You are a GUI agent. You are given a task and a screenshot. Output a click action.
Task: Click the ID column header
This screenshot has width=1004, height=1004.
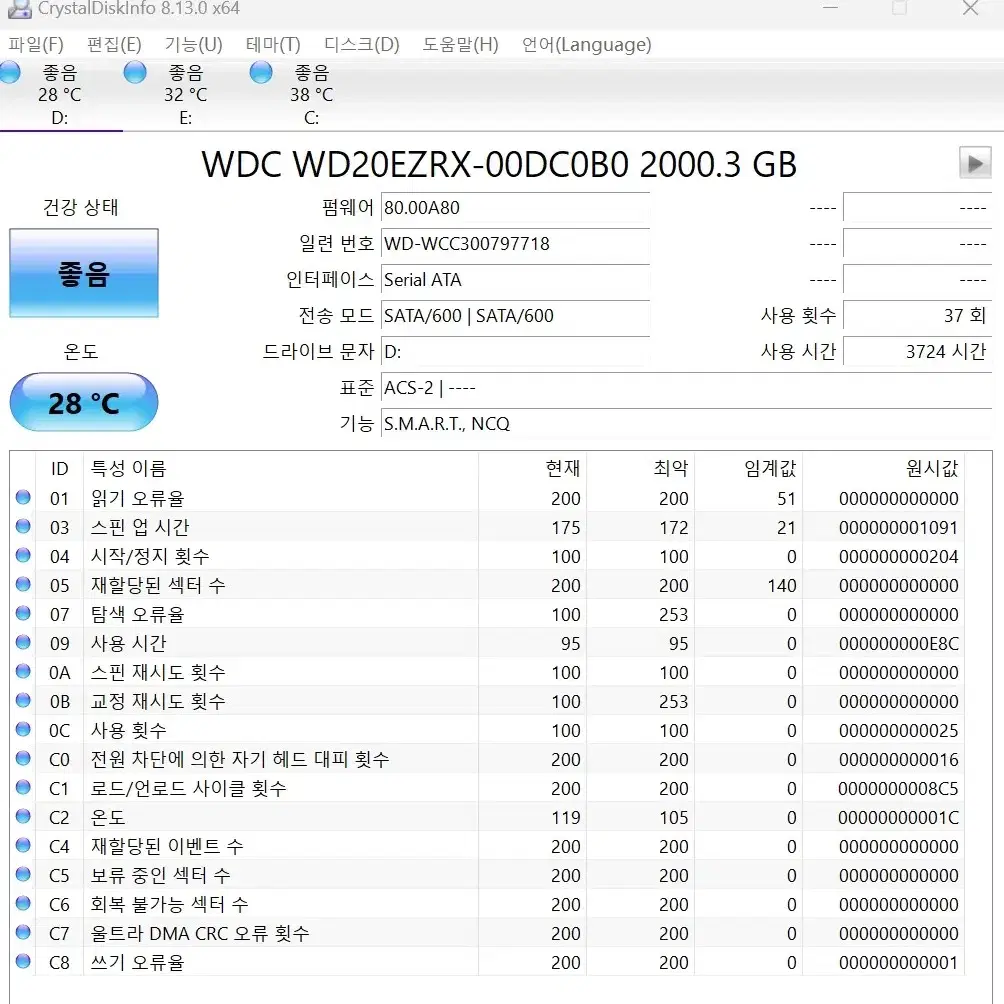[60, 469]
